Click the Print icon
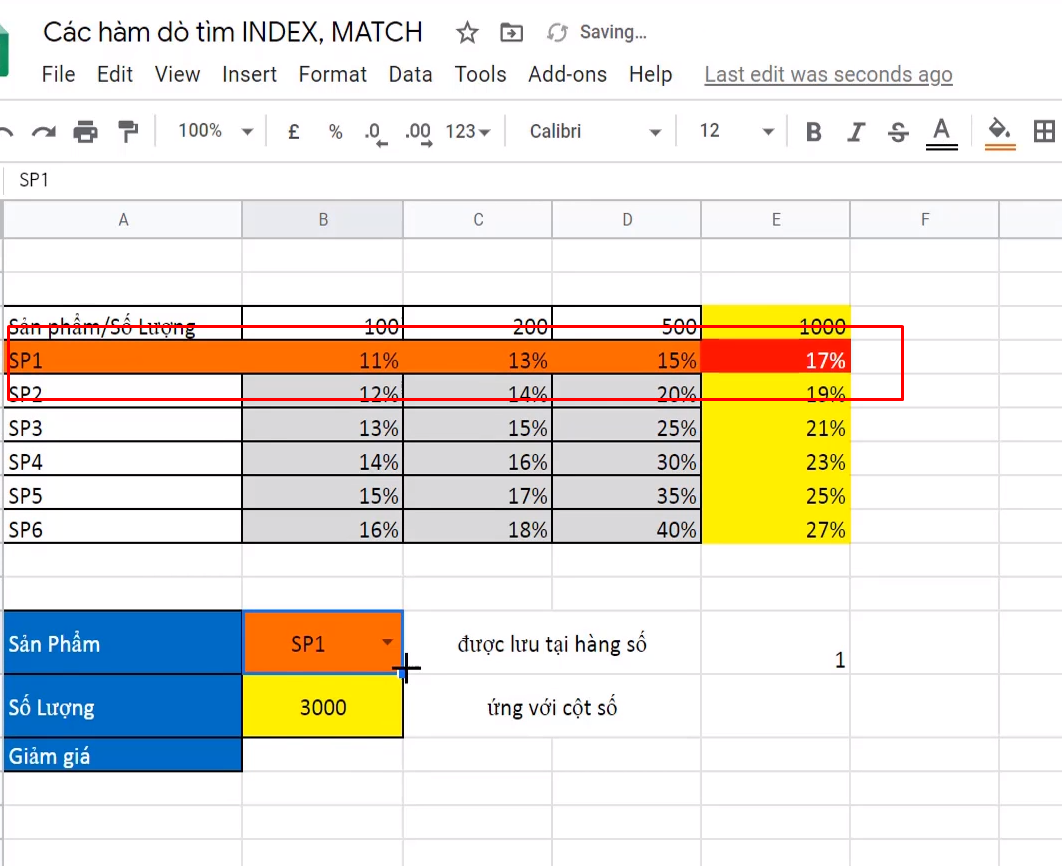 point(85,131)
